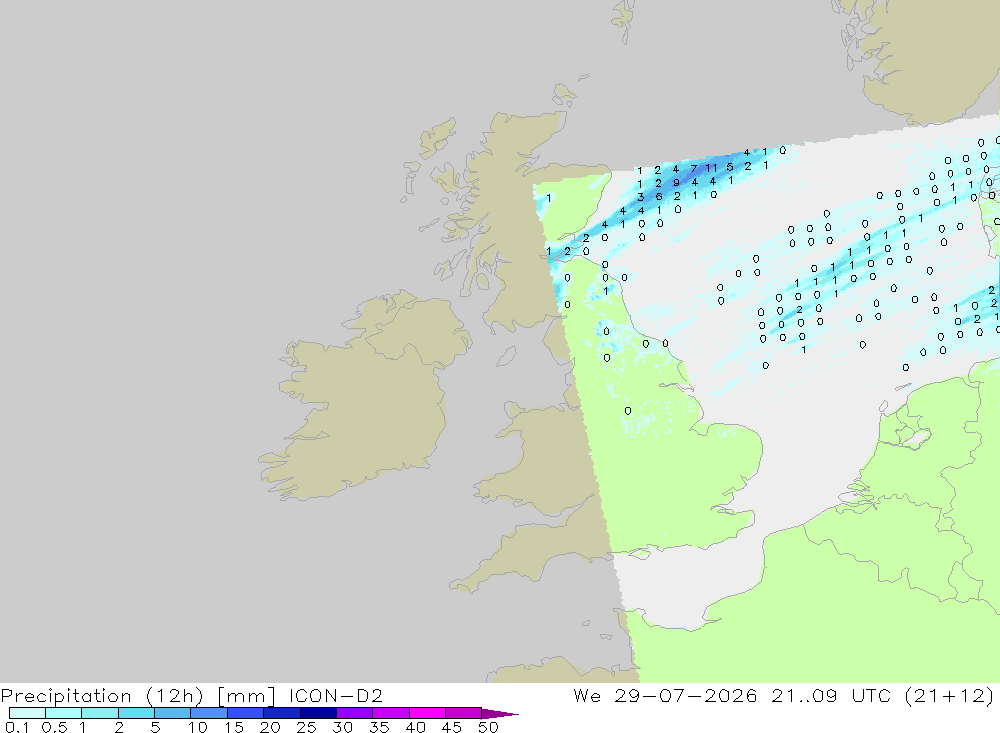Click the 40–45 mm magenta legend swatch
1000x733 pixels.
tap(427, 713)
